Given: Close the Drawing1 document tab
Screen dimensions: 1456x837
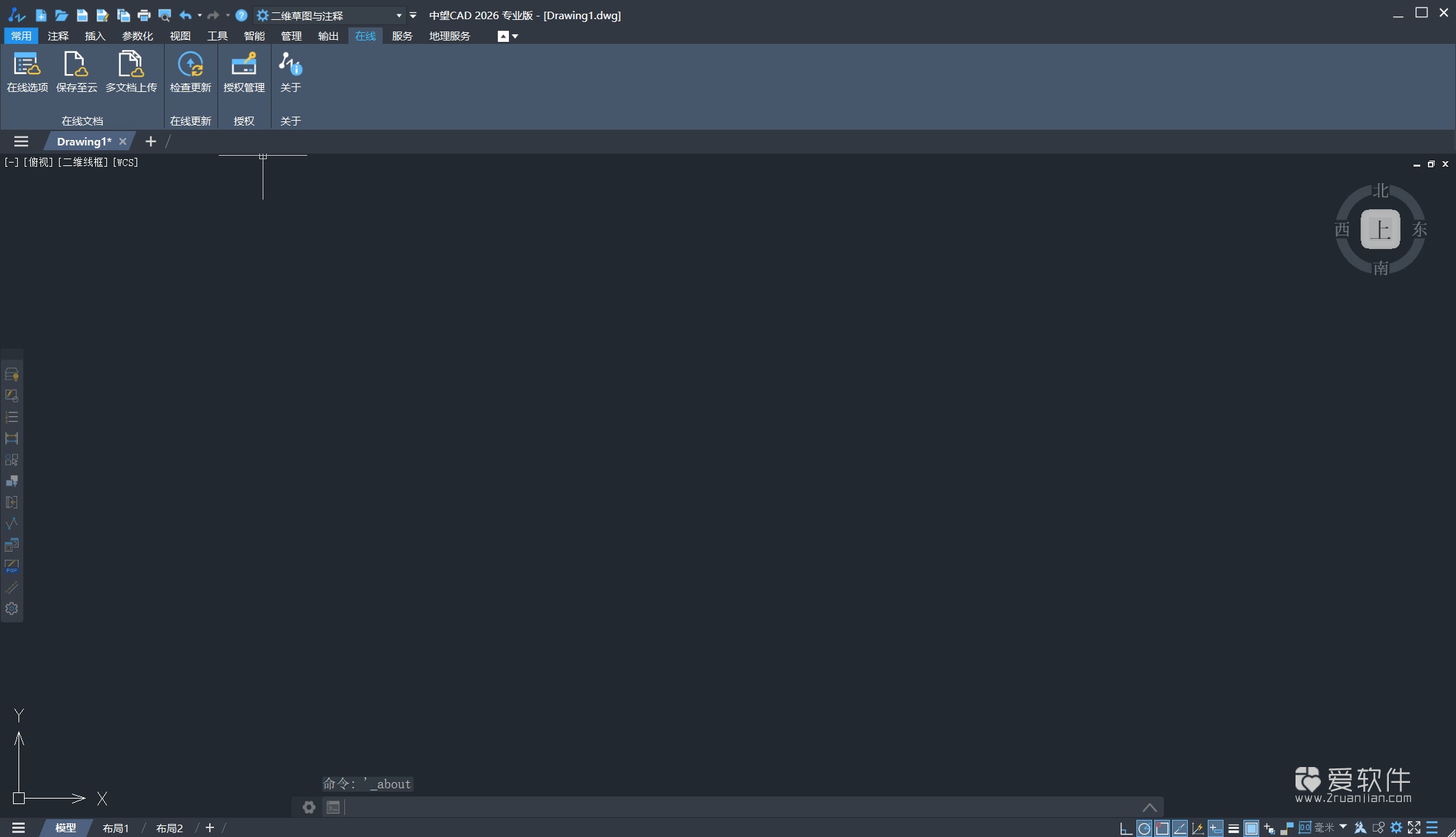Looking at the screenshot, I should (123, 141).
